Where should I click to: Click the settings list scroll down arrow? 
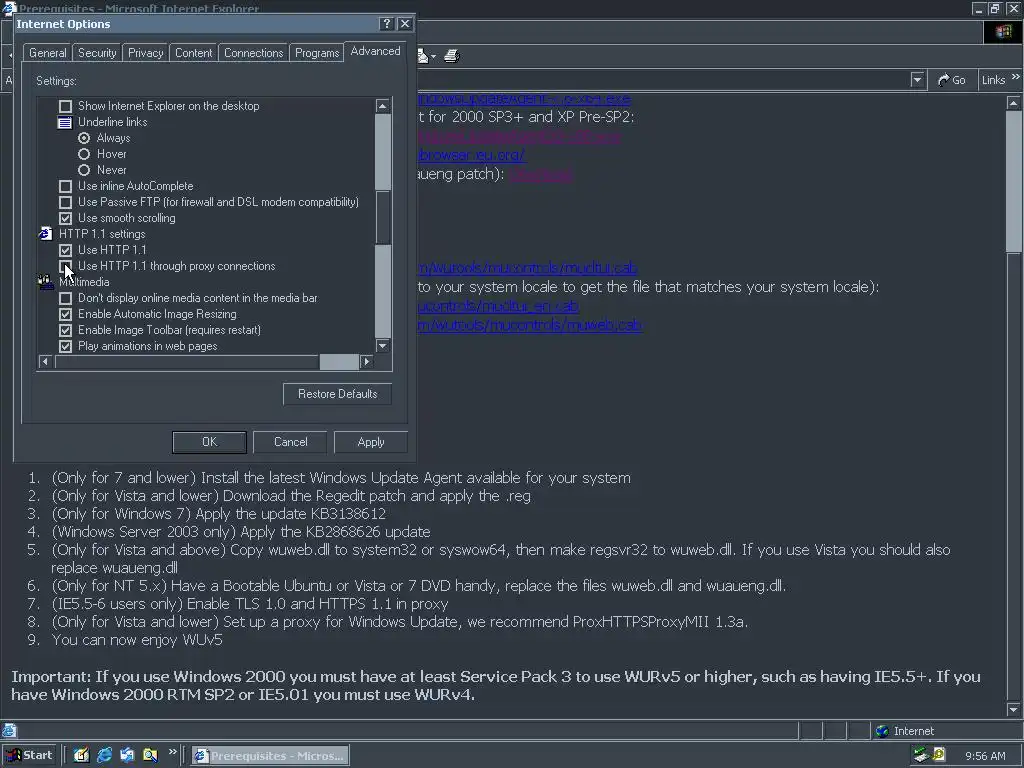(383, 346)
